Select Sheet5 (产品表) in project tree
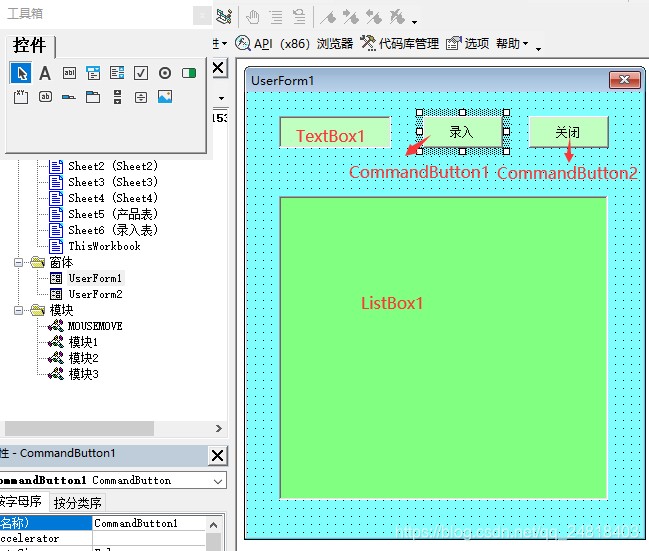 point(113,214)
